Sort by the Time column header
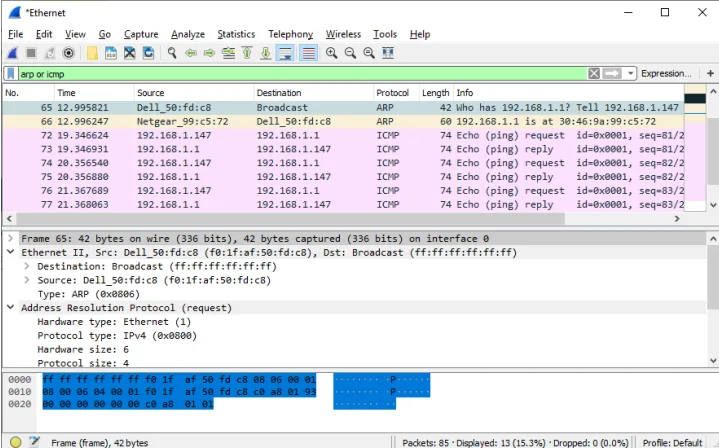 pyautogui.click(x=94, y=93)
